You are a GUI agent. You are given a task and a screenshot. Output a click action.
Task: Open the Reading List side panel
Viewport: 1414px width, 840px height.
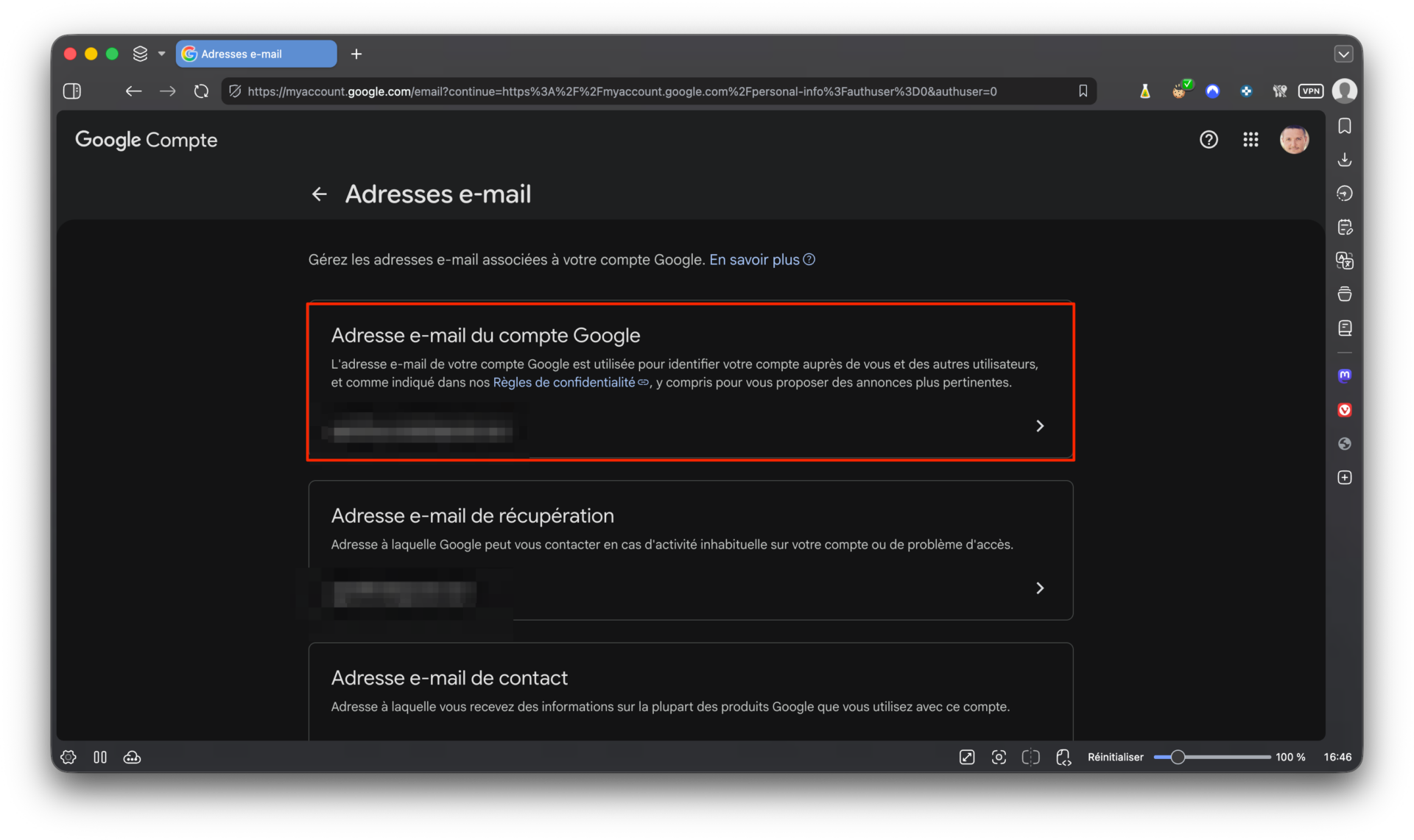point(1345,328)
